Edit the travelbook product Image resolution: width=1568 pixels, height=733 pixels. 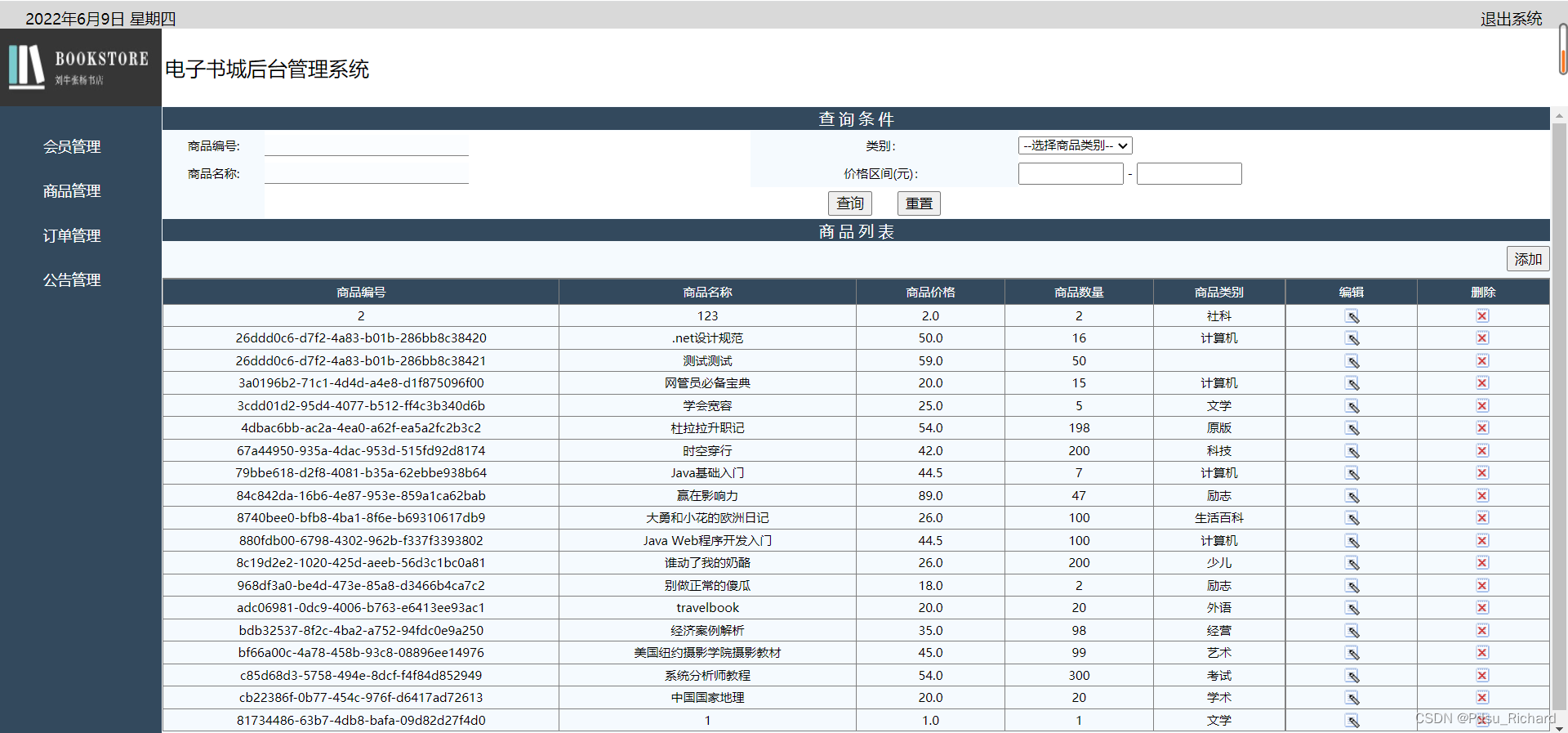click(x=1352, y=608)
